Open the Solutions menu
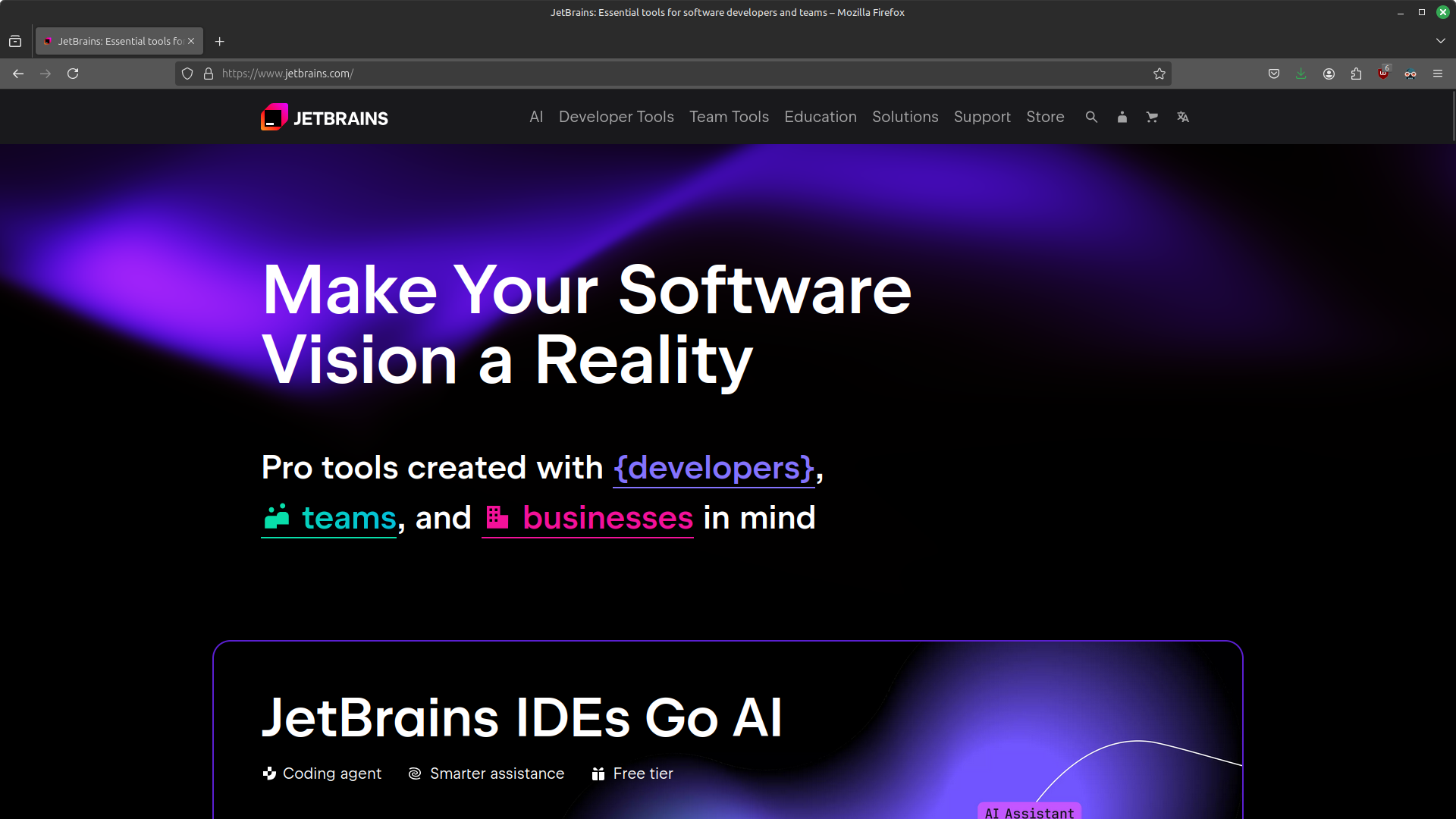This screenshot has height=819, width=1456. 905,117
